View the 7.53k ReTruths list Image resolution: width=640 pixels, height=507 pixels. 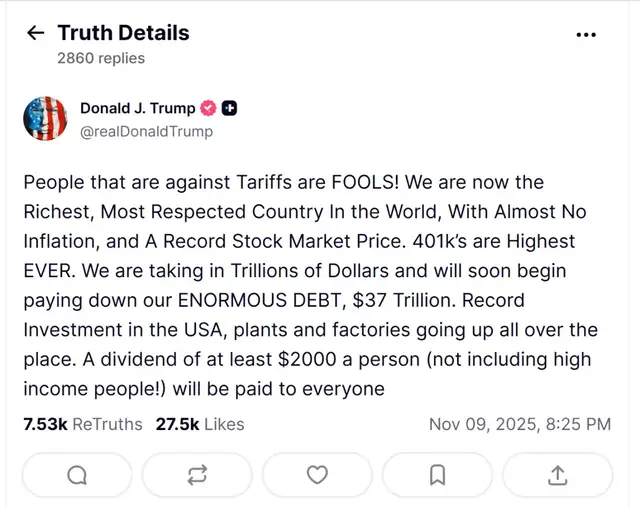pyautogui.click(x=83, y=424)
